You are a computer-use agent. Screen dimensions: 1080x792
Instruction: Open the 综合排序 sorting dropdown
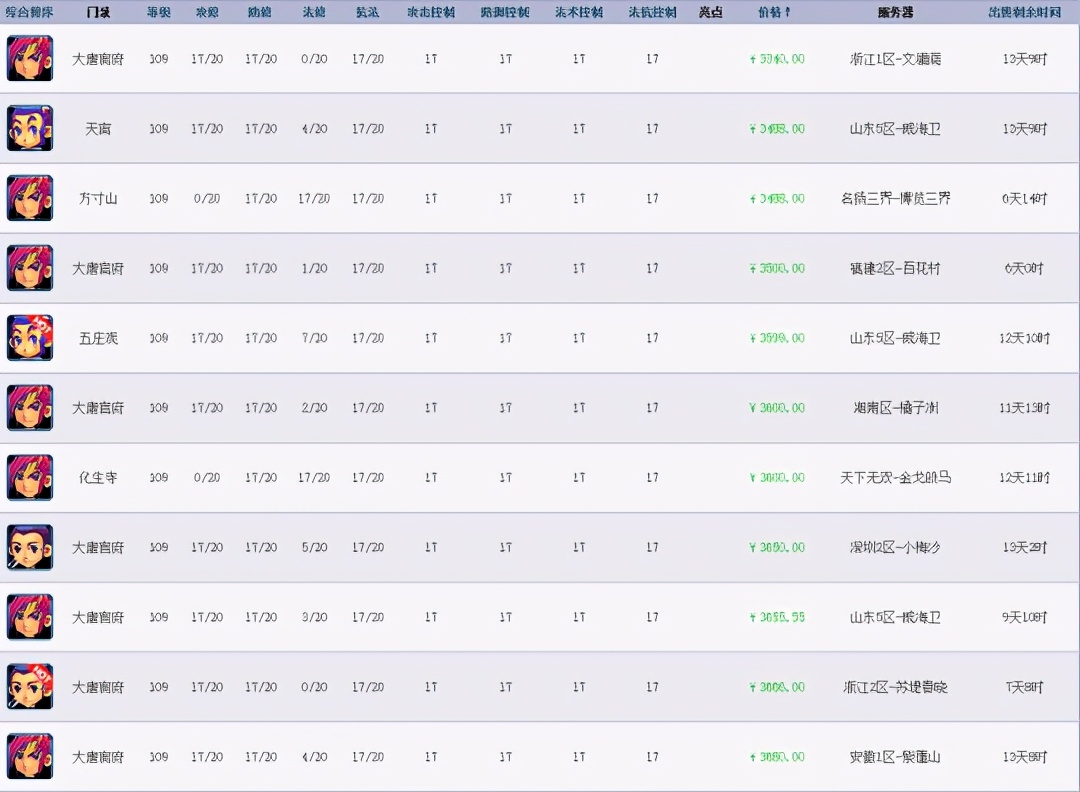pos(32,12)
